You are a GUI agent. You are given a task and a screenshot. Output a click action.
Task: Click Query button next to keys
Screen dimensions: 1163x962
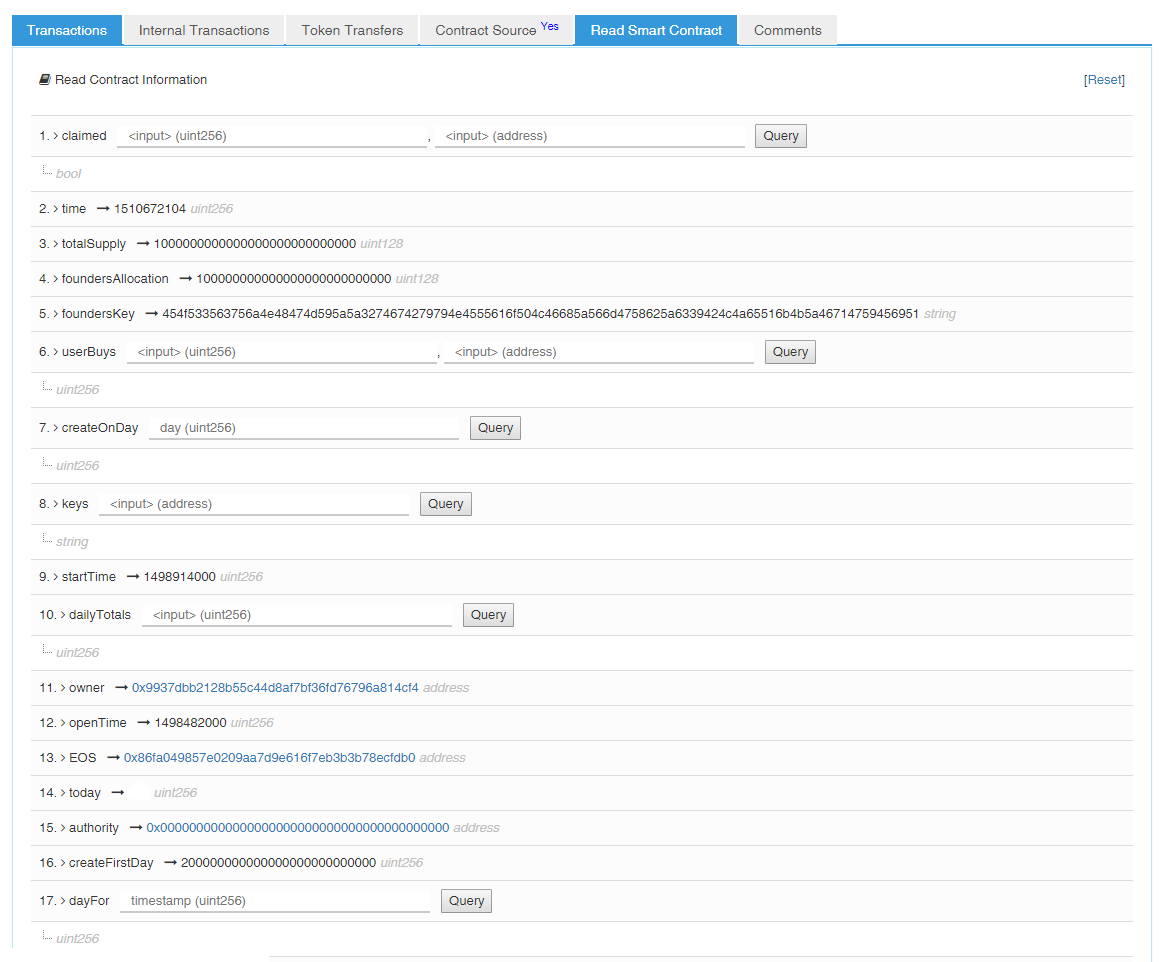coord(446,504)
